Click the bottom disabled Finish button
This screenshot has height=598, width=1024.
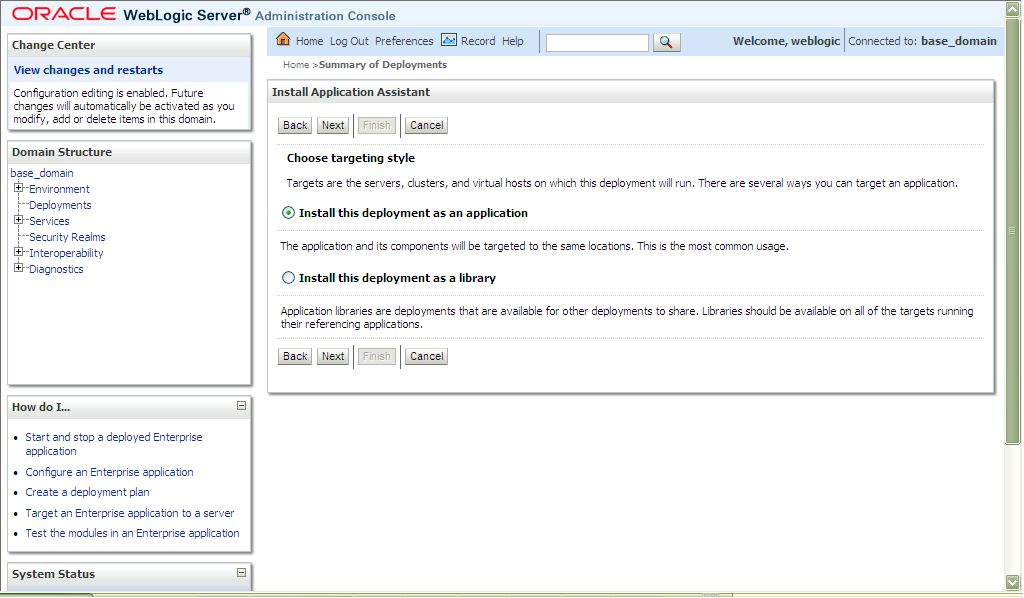point(377,356)
